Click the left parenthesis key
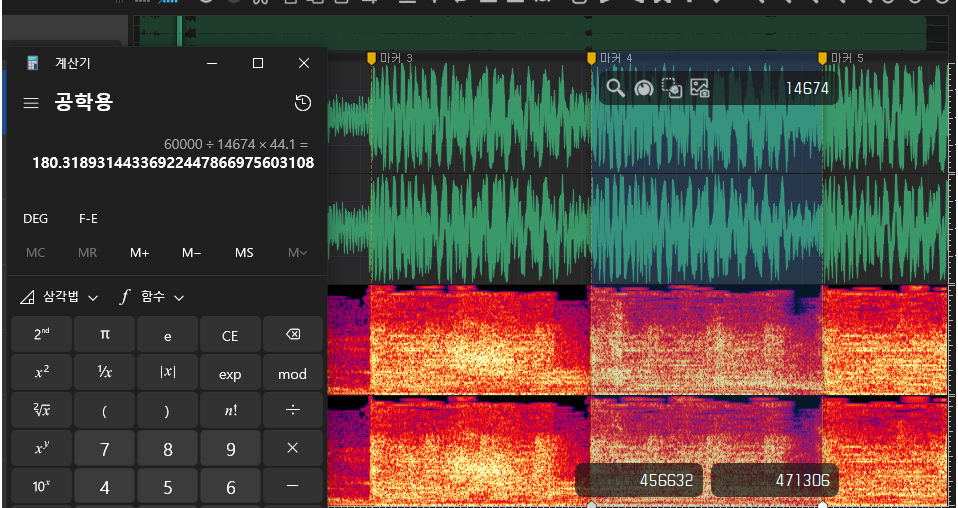 coord(104,411)
